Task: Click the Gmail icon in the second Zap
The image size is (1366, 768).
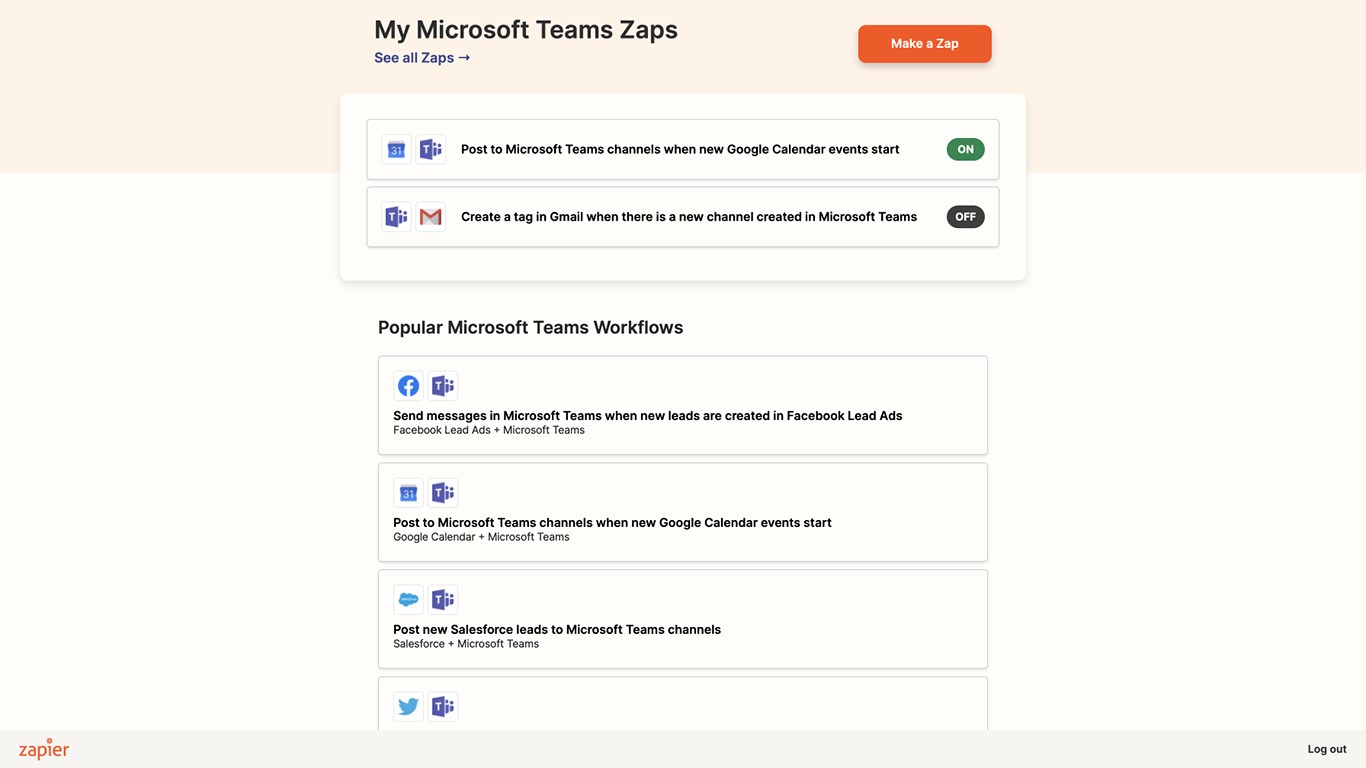Action: [431, 217]
